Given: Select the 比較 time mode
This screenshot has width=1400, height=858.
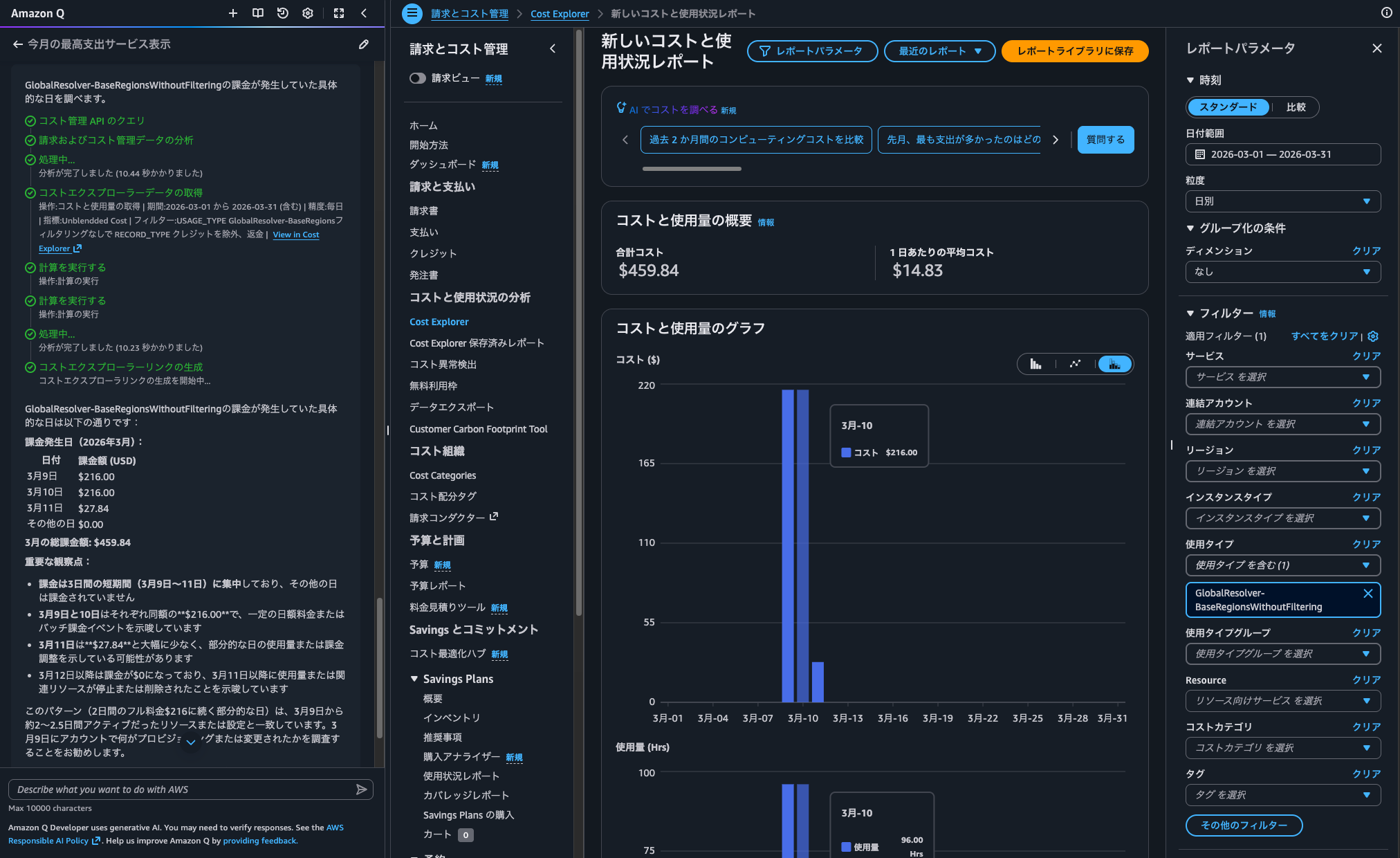Looking at the screenshot, I should click(1297, 107).
